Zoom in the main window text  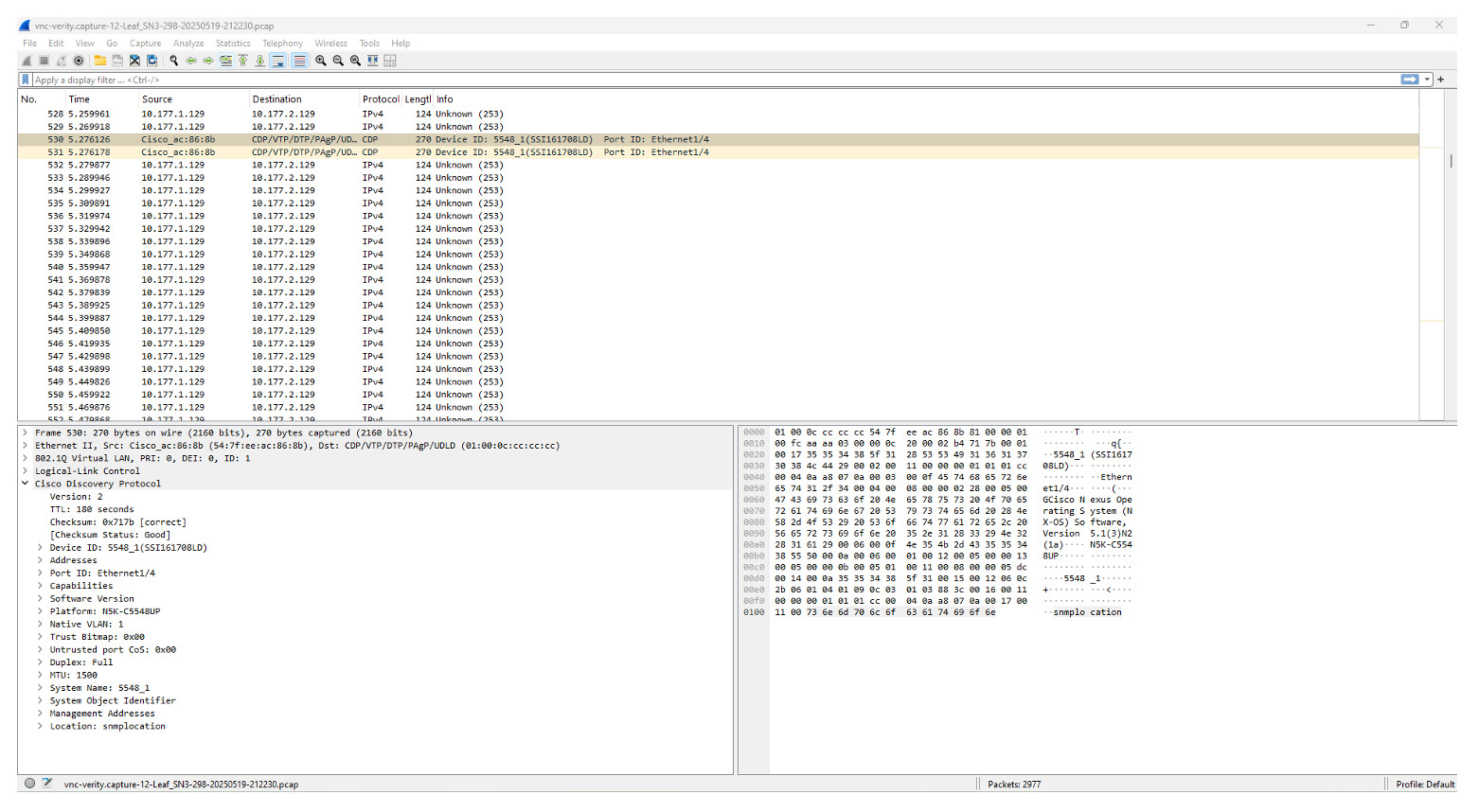tap(321, 61)
